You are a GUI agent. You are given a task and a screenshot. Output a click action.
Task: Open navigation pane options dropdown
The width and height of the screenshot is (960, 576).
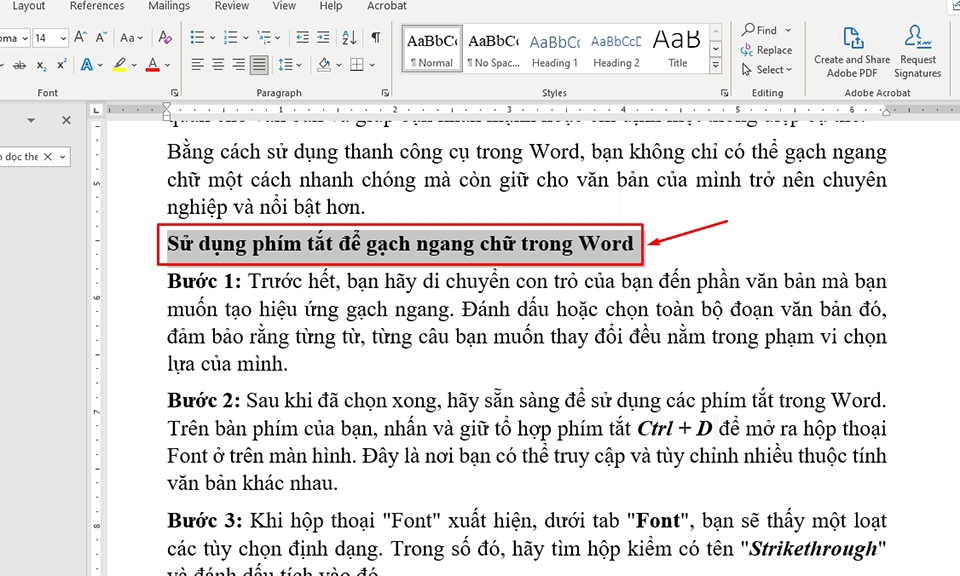click(31, 120)
